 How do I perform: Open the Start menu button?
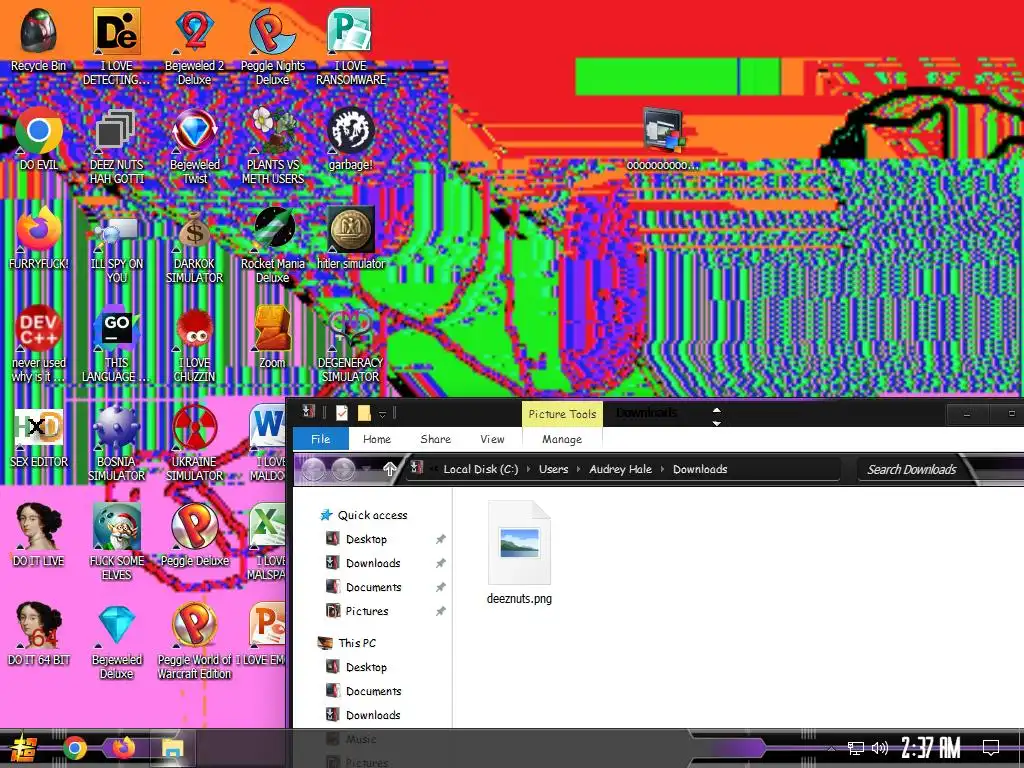[x=22, y=749]
